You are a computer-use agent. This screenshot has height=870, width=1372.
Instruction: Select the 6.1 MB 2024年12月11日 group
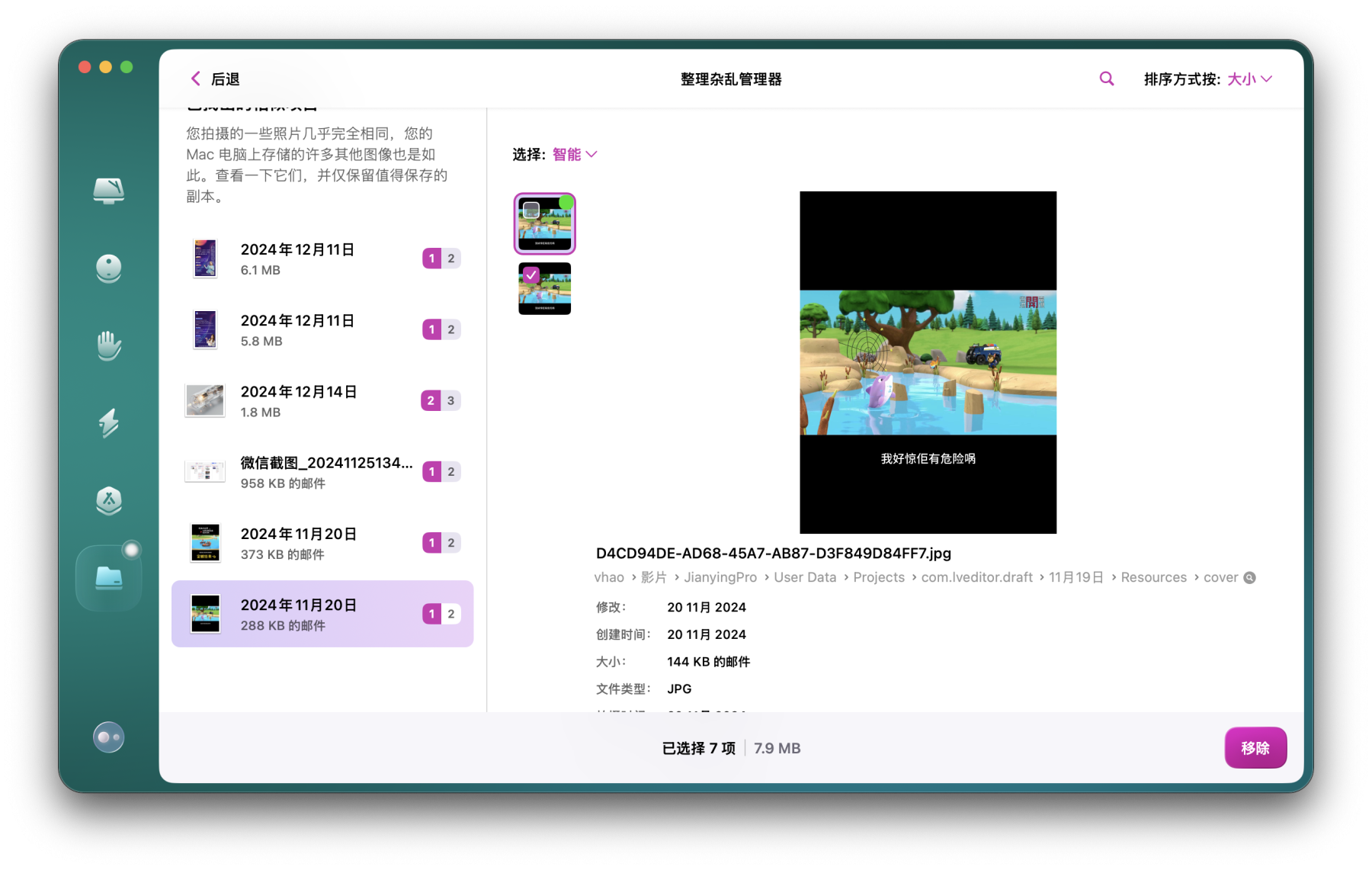322,259
